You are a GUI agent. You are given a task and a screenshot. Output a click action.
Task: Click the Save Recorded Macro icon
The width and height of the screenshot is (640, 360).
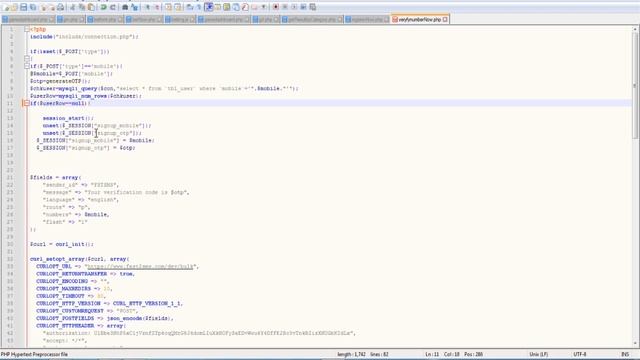(313, 7)
